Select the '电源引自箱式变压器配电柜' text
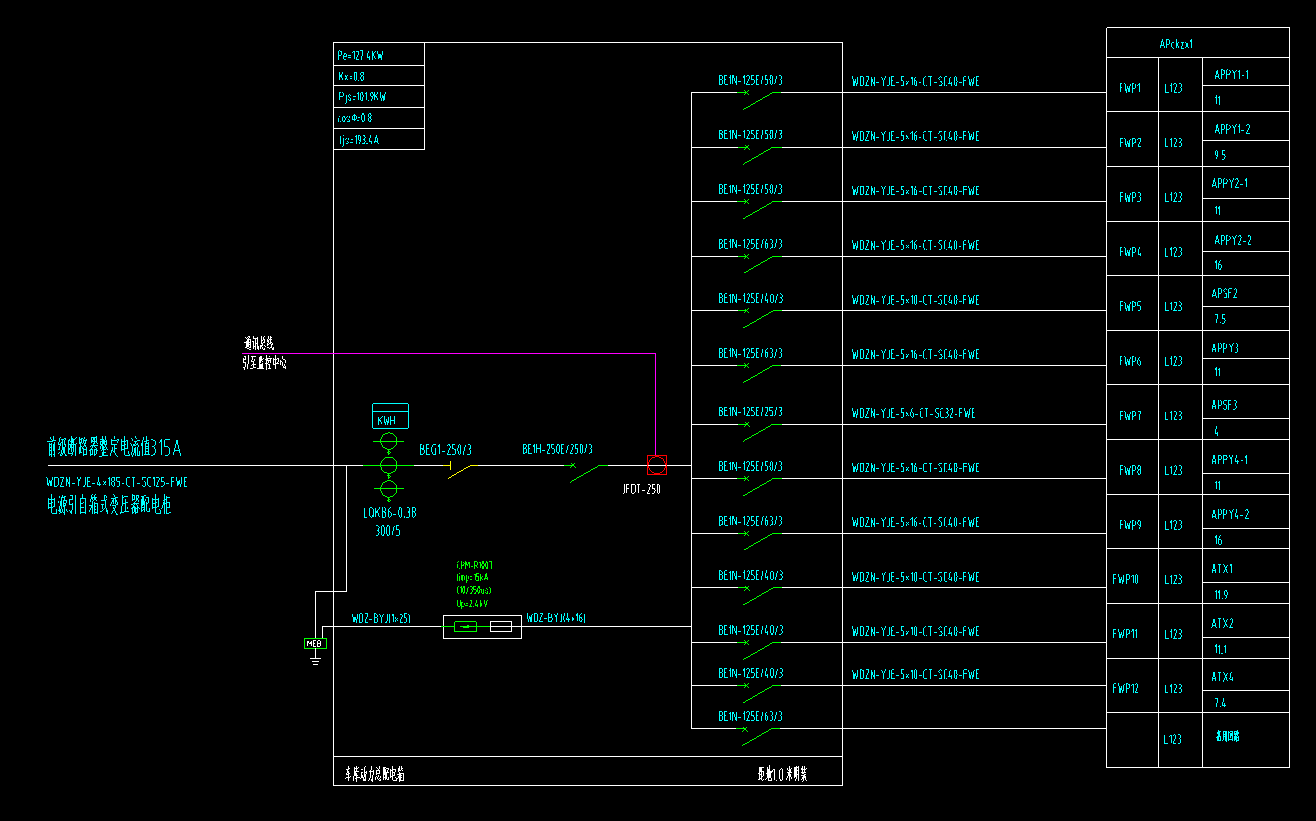 [x=109, y=505]
